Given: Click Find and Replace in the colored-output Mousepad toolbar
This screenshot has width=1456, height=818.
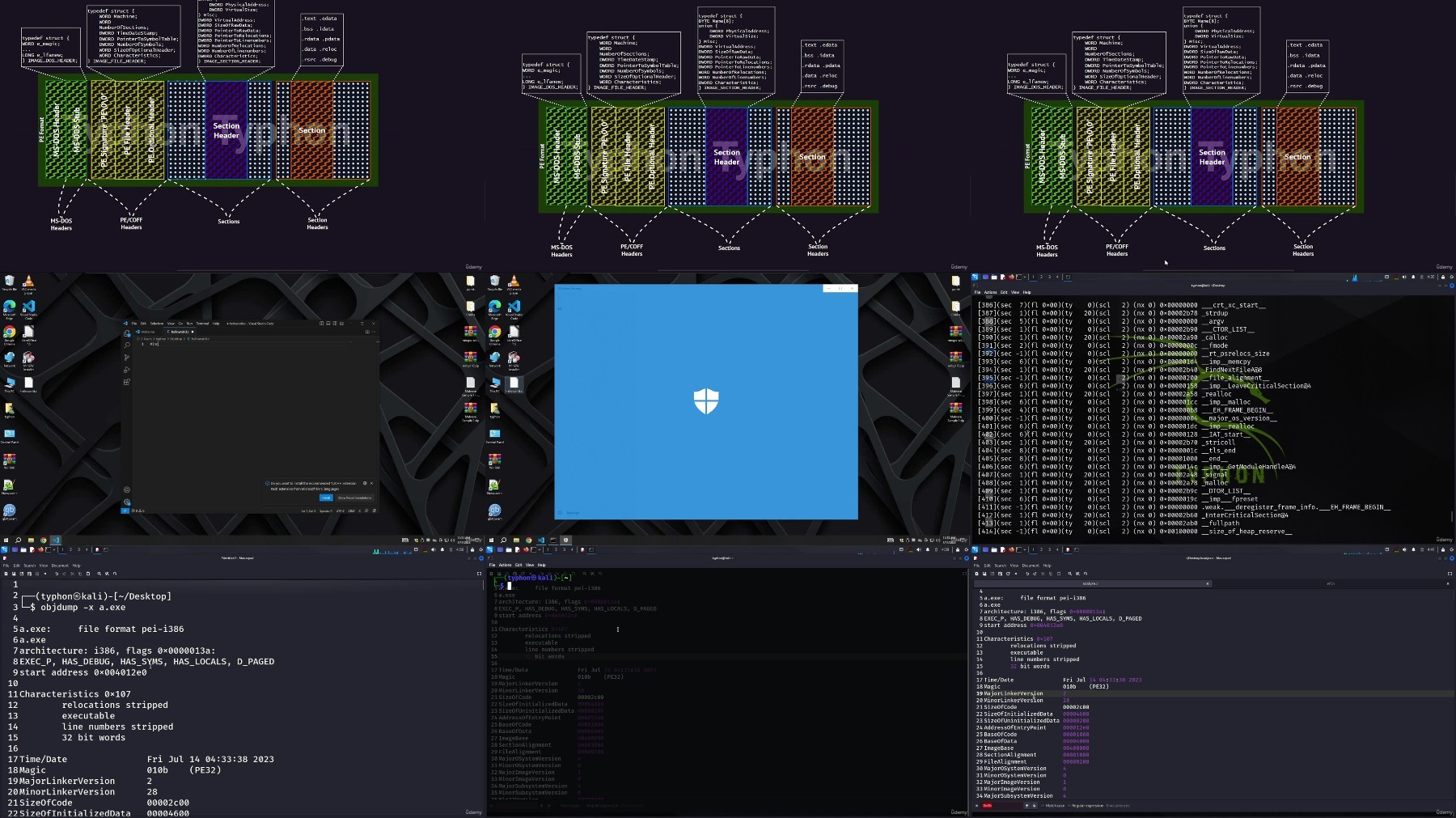Looking at the screenshot, I should [x=1077, y=574].
